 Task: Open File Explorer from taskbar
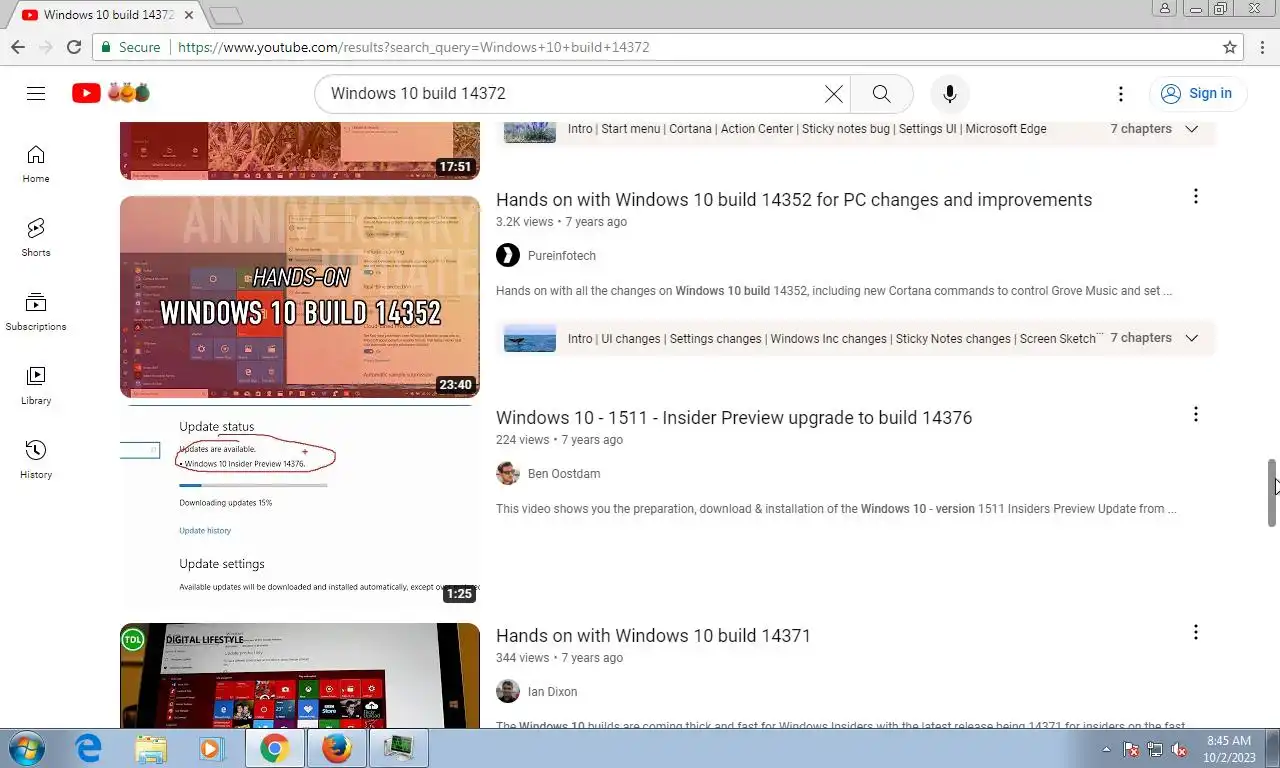[151, 748]
